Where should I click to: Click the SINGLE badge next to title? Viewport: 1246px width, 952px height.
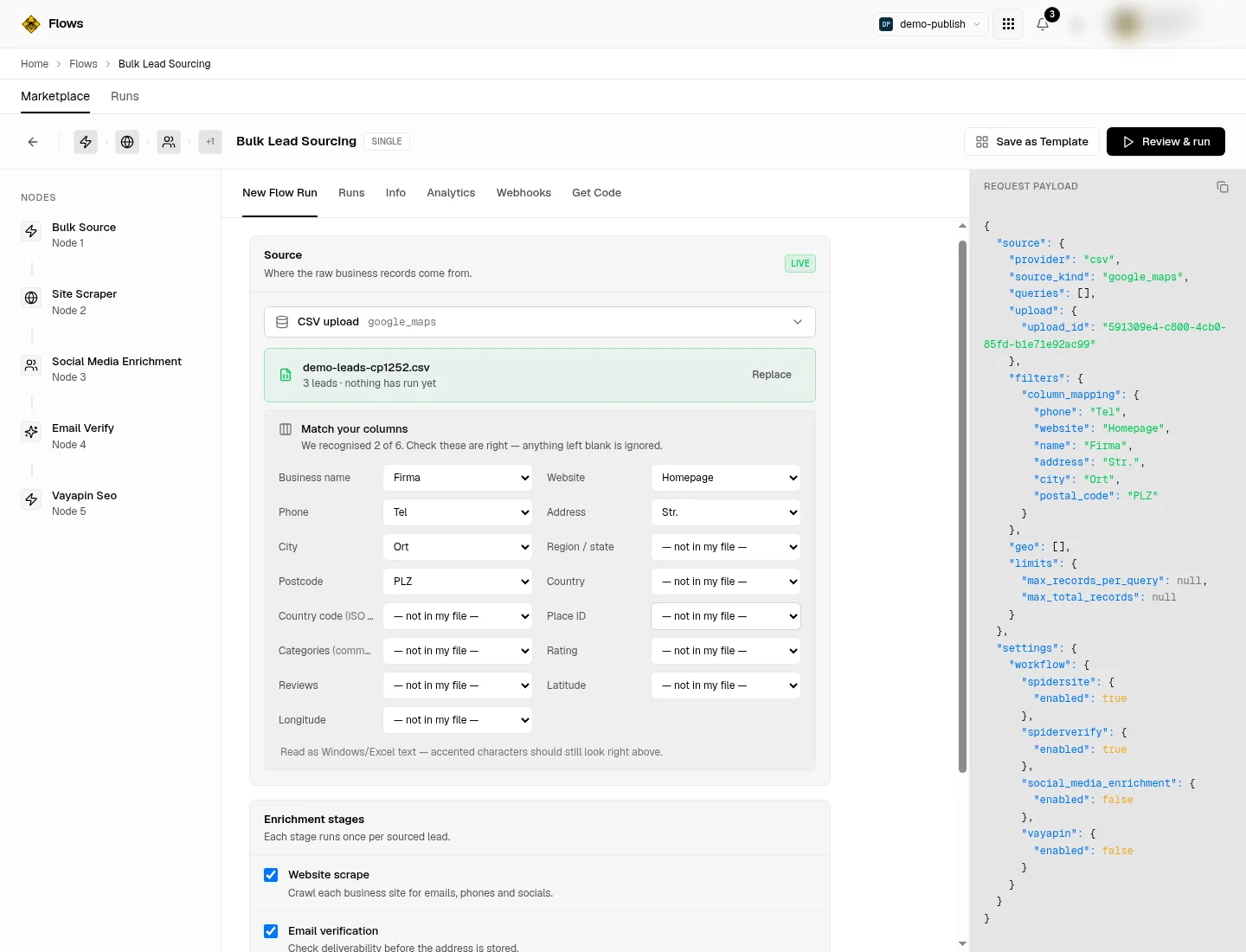pyautogui.click(x=387, y=142)
